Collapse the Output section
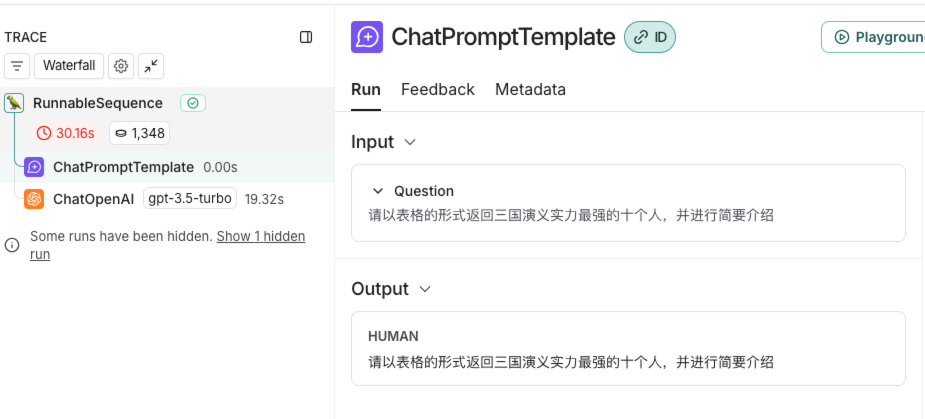 424,289
